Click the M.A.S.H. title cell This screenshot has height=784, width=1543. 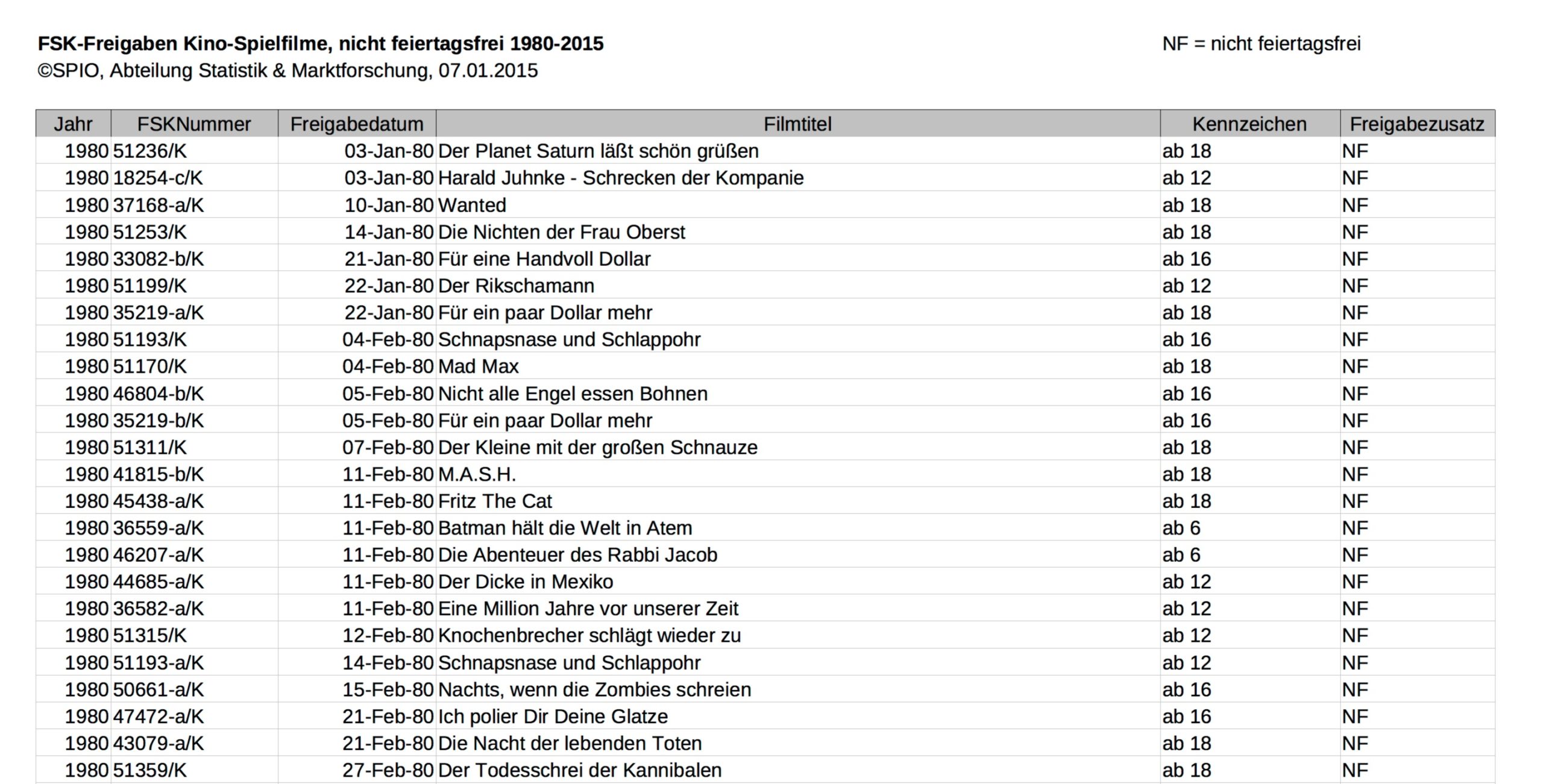[x=477, y=474]
